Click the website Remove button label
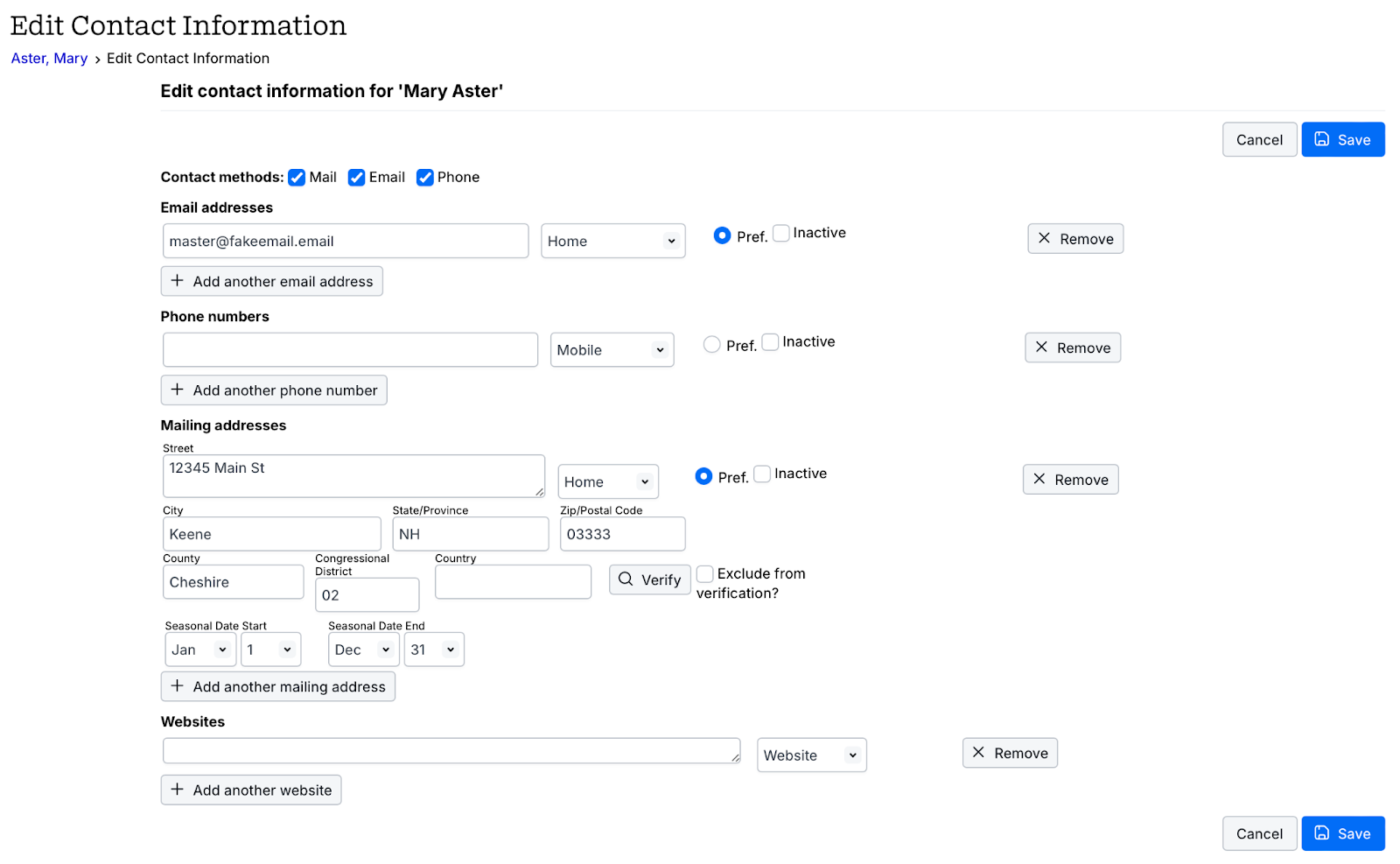1400x864 pixels. tap(1021, 754)
